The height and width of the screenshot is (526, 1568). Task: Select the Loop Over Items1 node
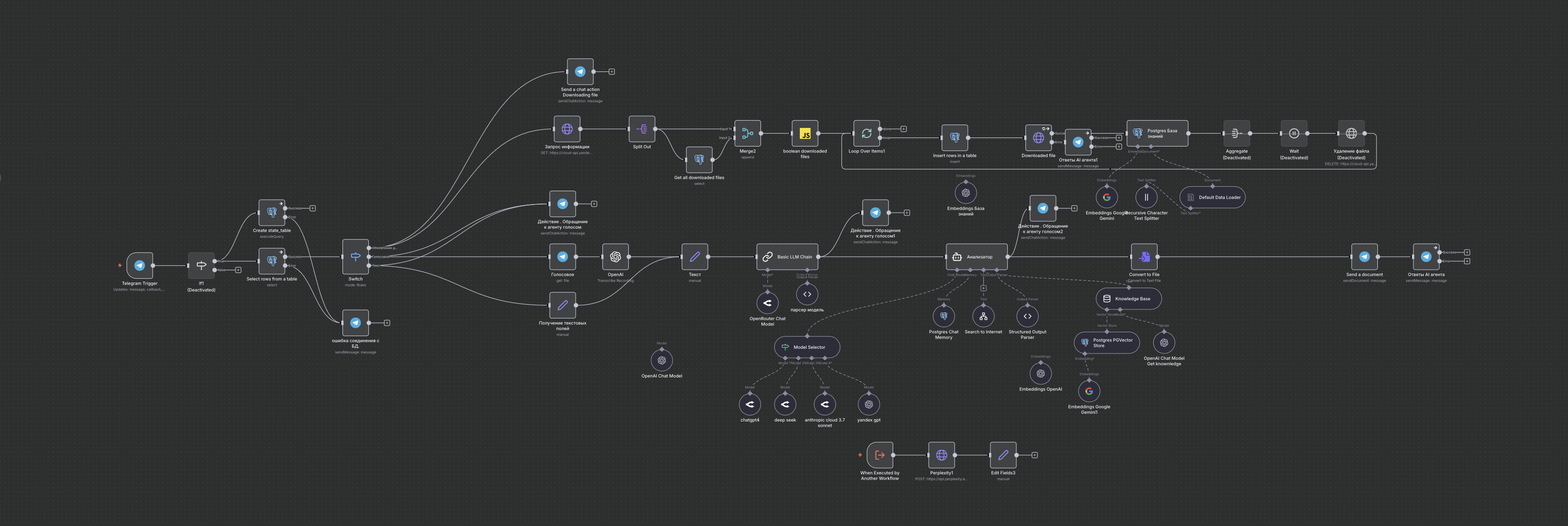(866, 133)
